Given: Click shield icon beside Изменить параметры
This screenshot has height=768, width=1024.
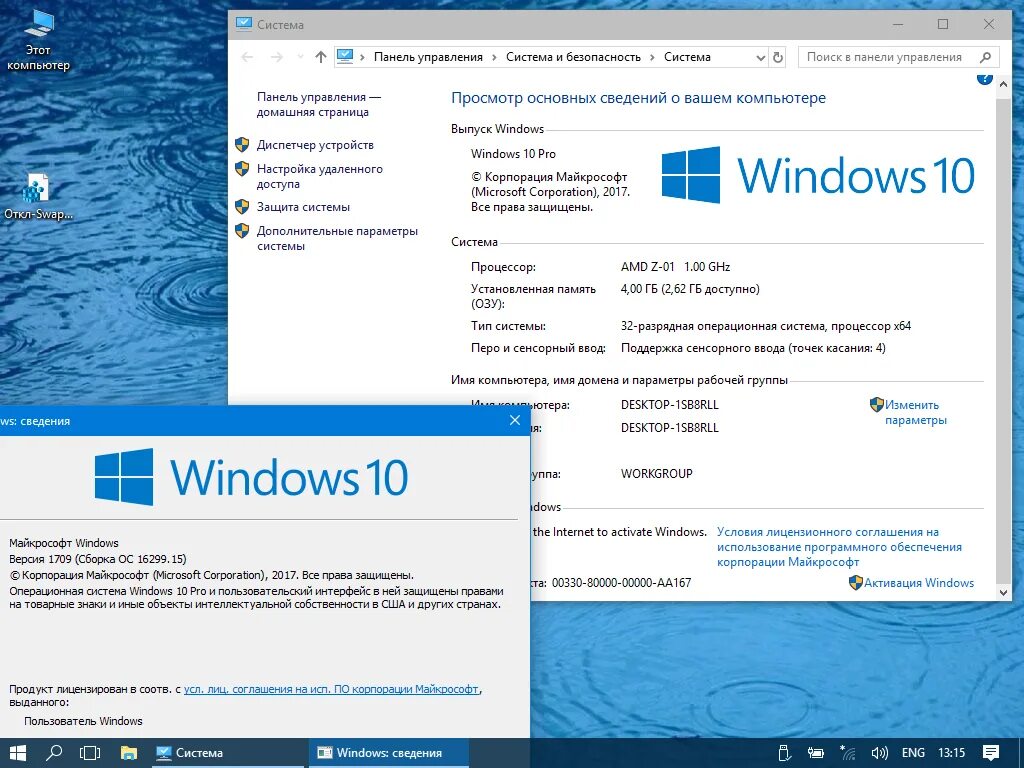Looking at the screenshot, I should click(x=876, y=405).
